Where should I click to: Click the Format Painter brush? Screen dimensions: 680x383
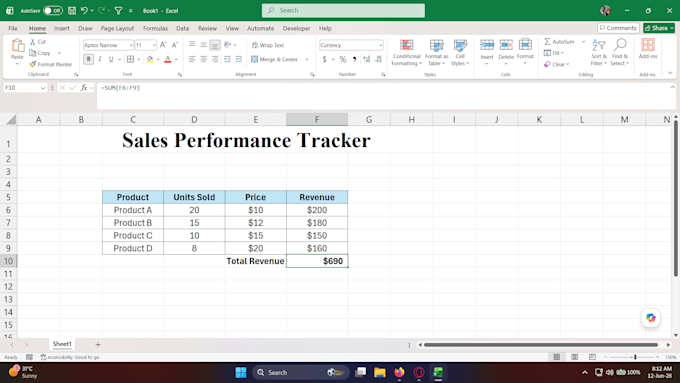pos(33,64)
